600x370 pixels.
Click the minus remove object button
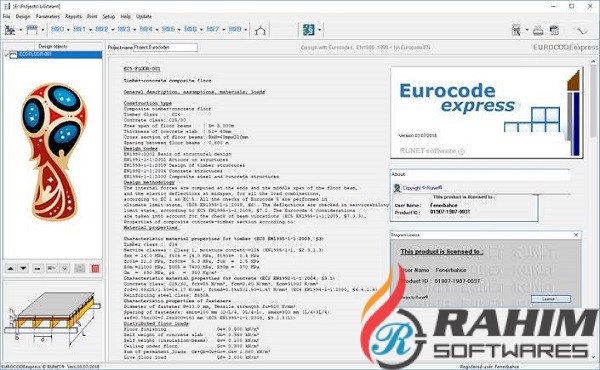point(37,269)
